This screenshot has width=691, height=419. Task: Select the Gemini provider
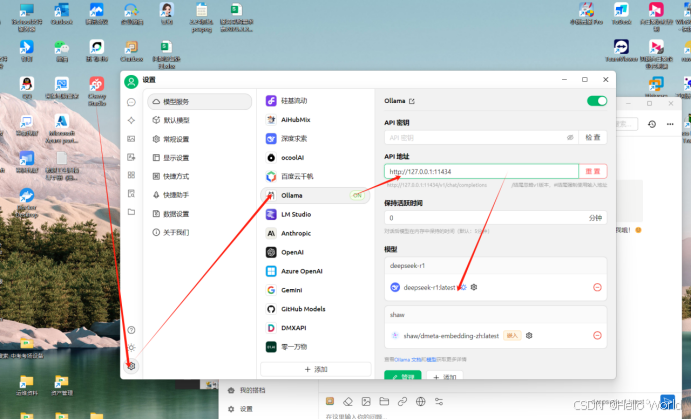coord(315,290)
